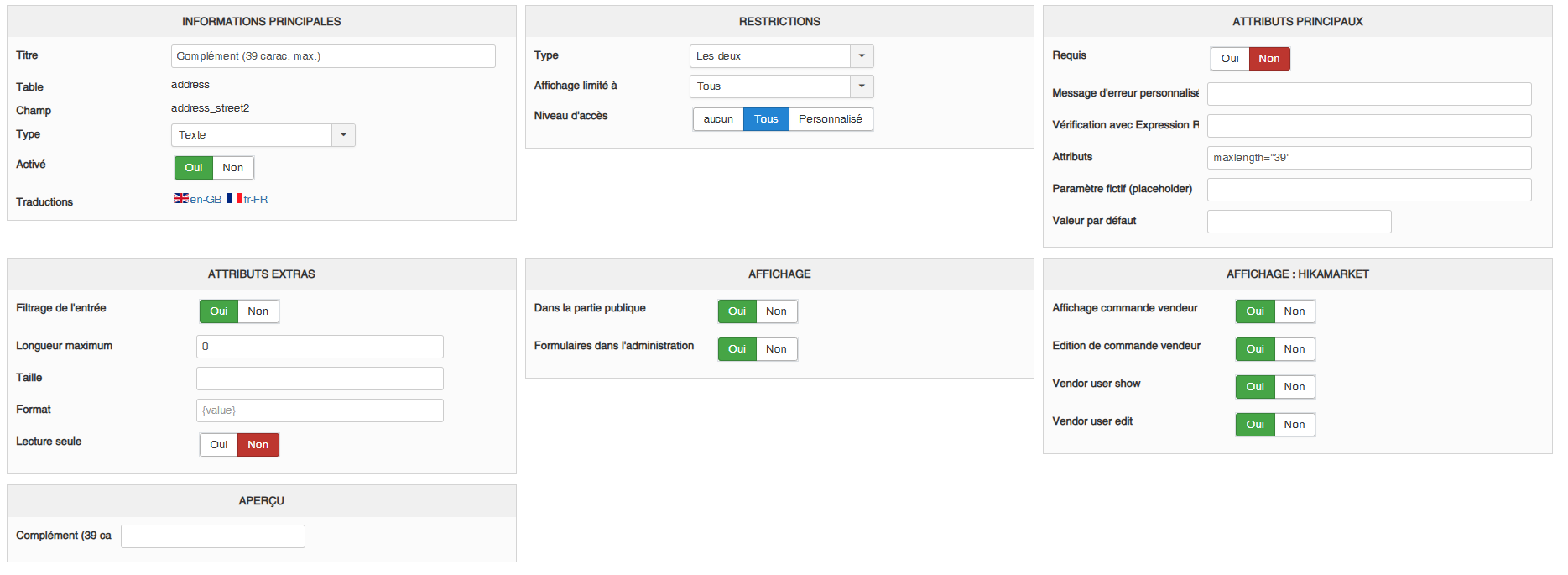Choose 'Personnalisé' access level
Image resolution: width=1568 pixels, height=575 pixels.
[x=830, y=119]
